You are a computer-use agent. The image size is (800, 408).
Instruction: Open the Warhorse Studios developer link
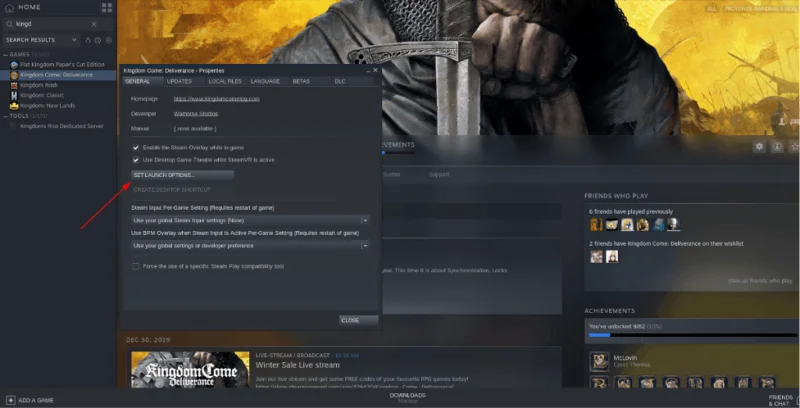(196, 114)
